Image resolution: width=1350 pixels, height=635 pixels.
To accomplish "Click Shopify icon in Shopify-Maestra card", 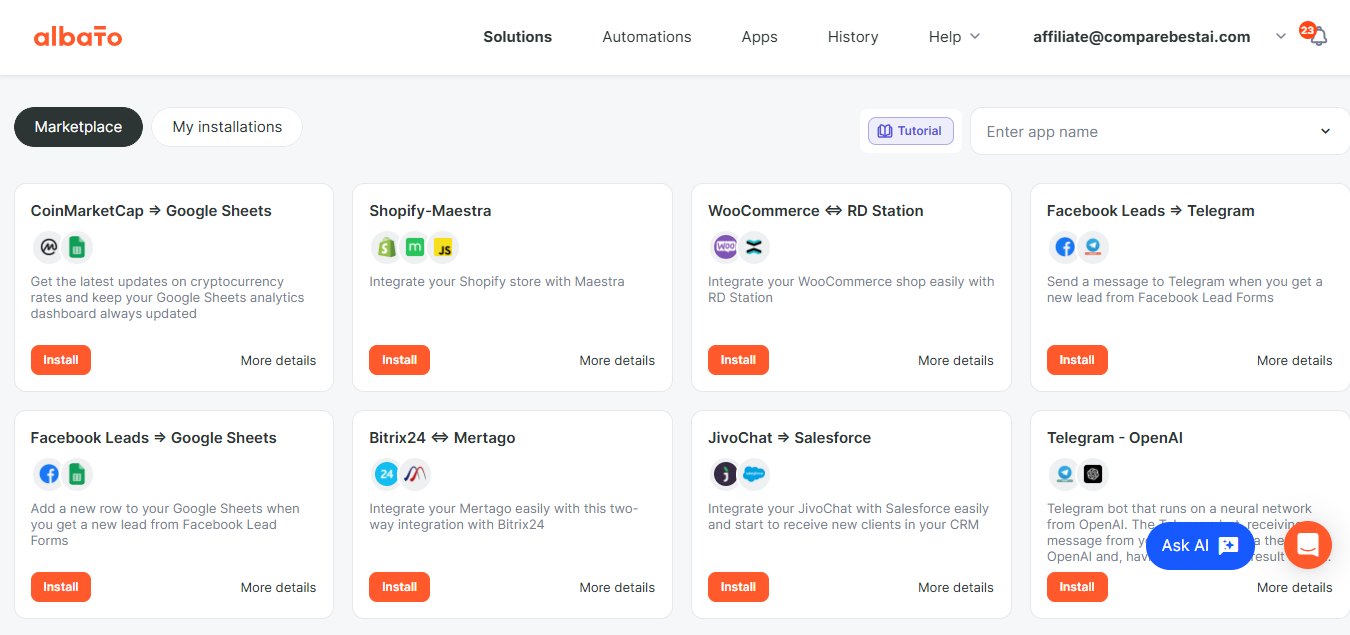I will pos(386,247).
